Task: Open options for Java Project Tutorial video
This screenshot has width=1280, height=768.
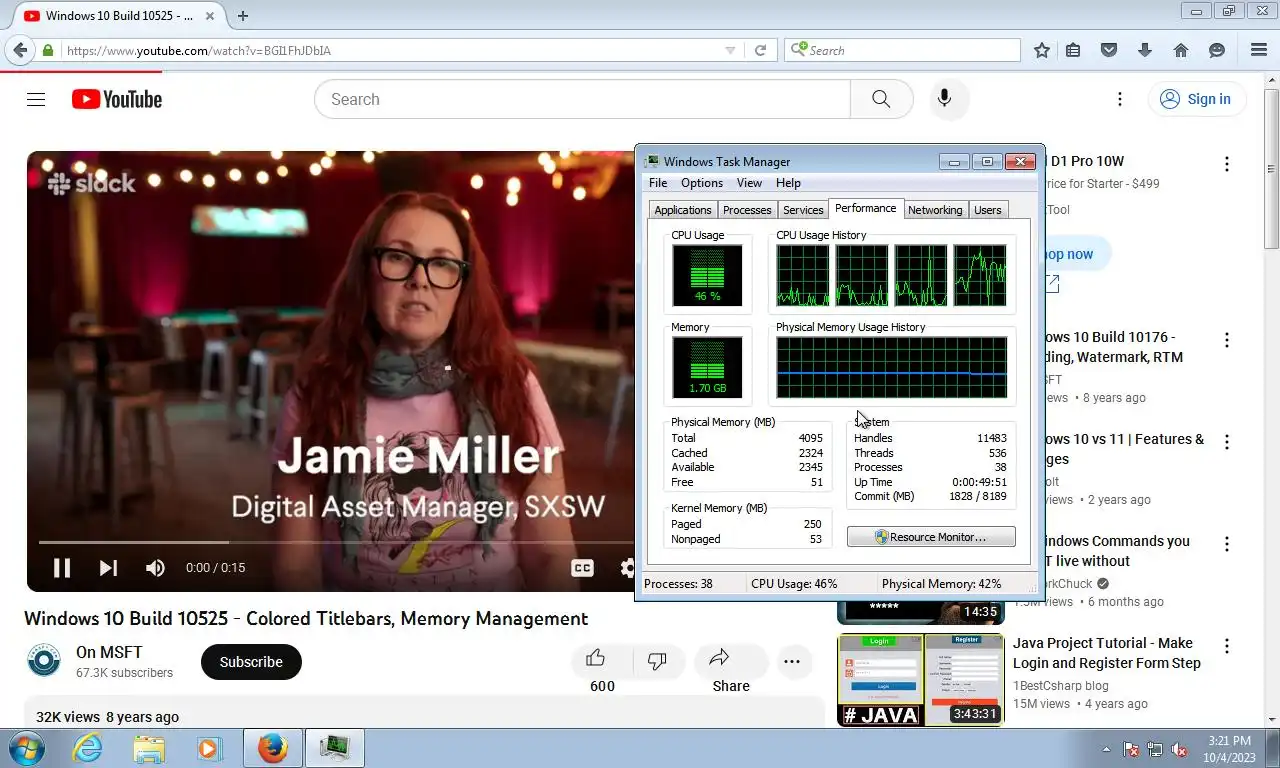Action: (x=1227, y=646)
